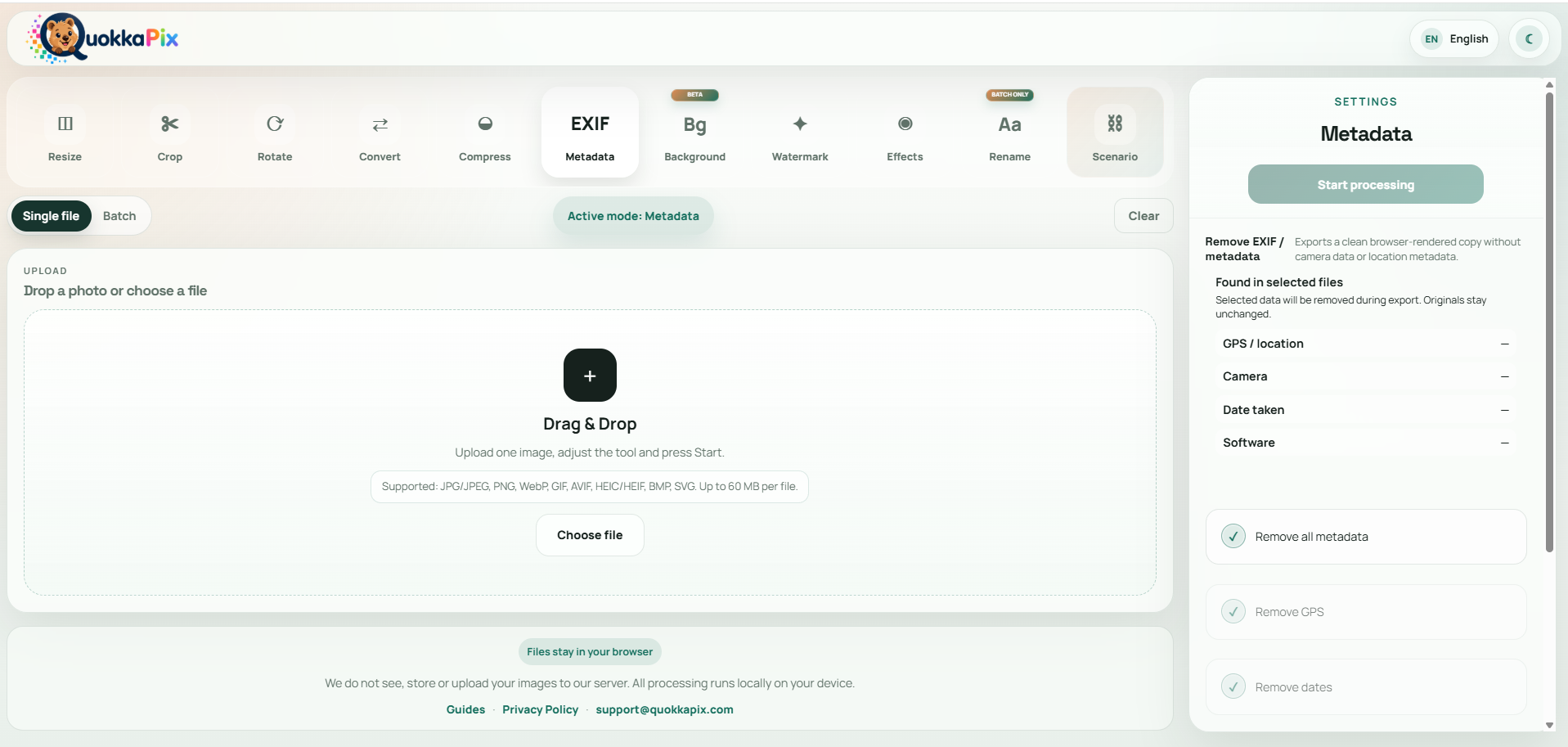The image size is (1568, 747).
Task: Click the 'Remove EXIF / metadata' label
Action: pos(1244,249)
